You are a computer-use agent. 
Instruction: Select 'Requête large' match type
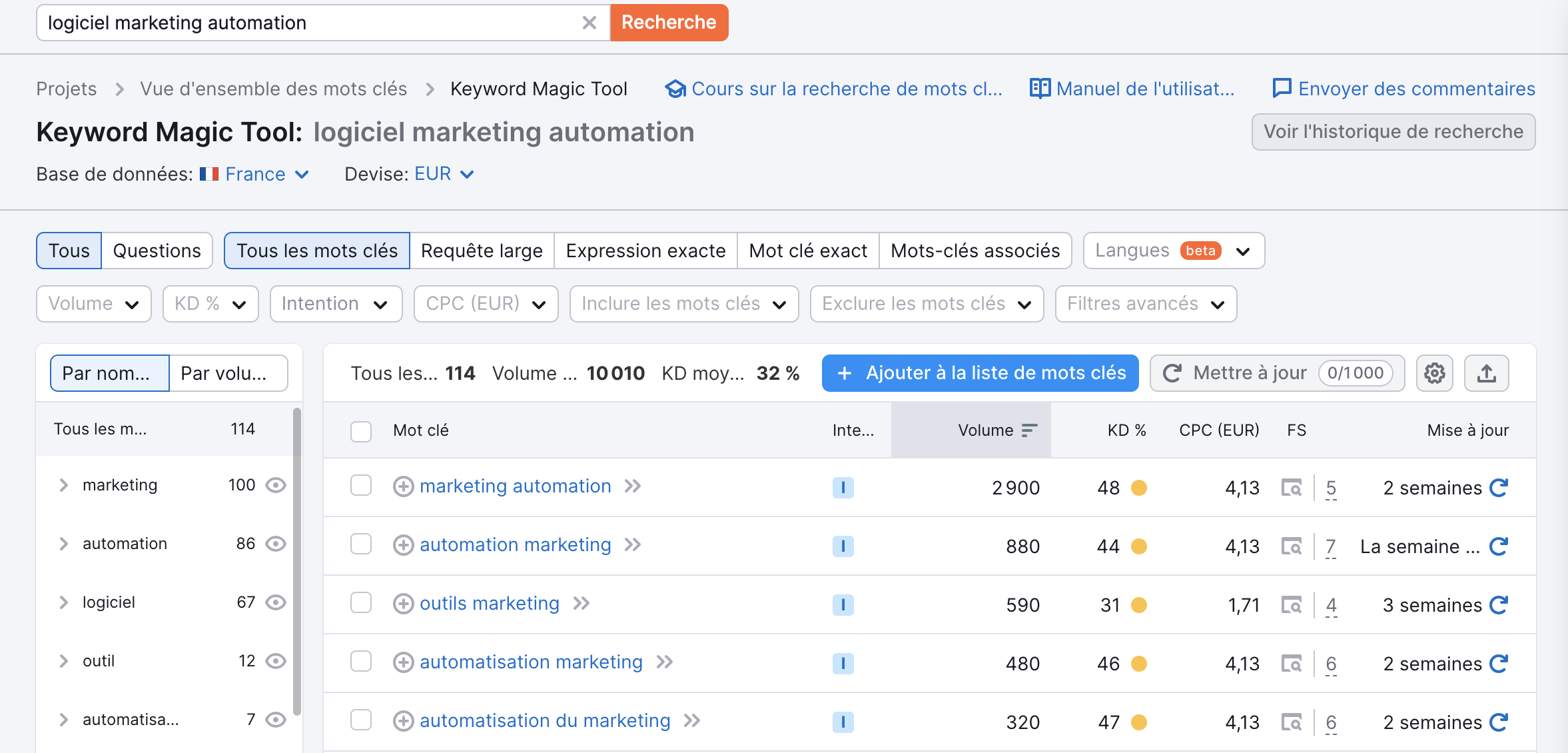point(482,251)
